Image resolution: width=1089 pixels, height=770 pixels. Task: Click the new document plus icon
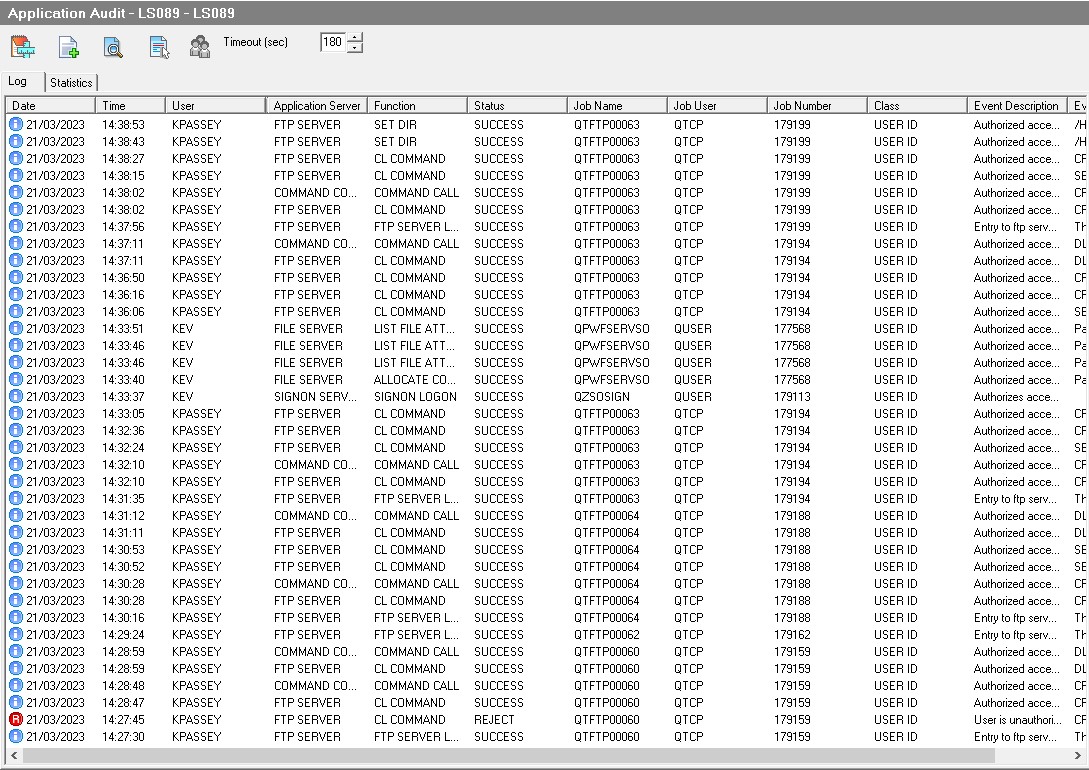68,47
